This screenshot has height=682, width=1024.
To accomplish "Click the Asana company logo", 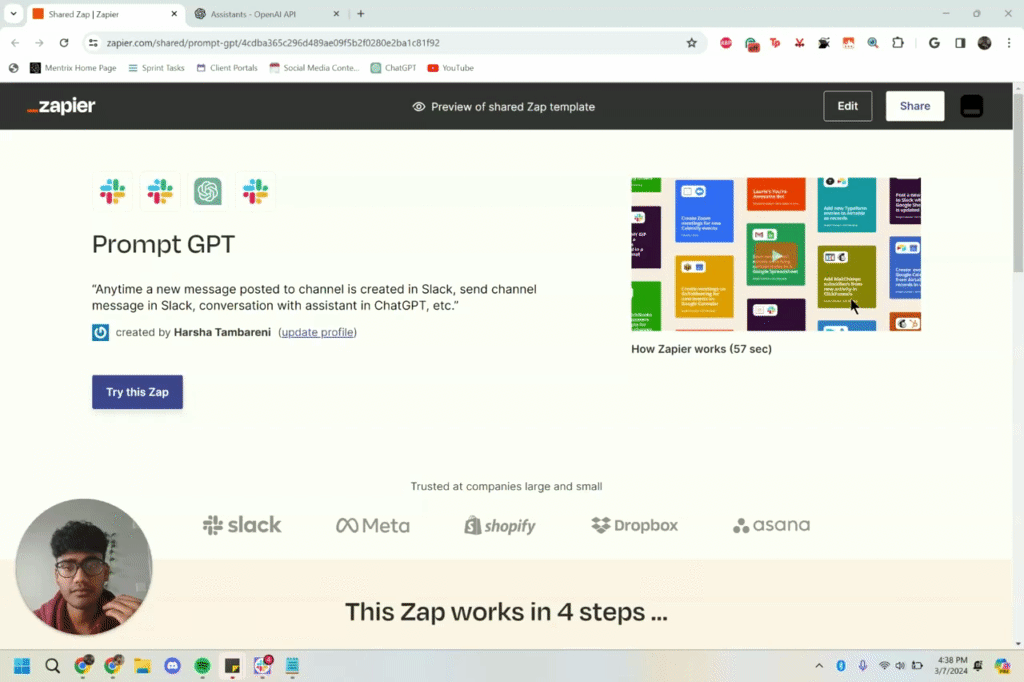I will point(770,524).
